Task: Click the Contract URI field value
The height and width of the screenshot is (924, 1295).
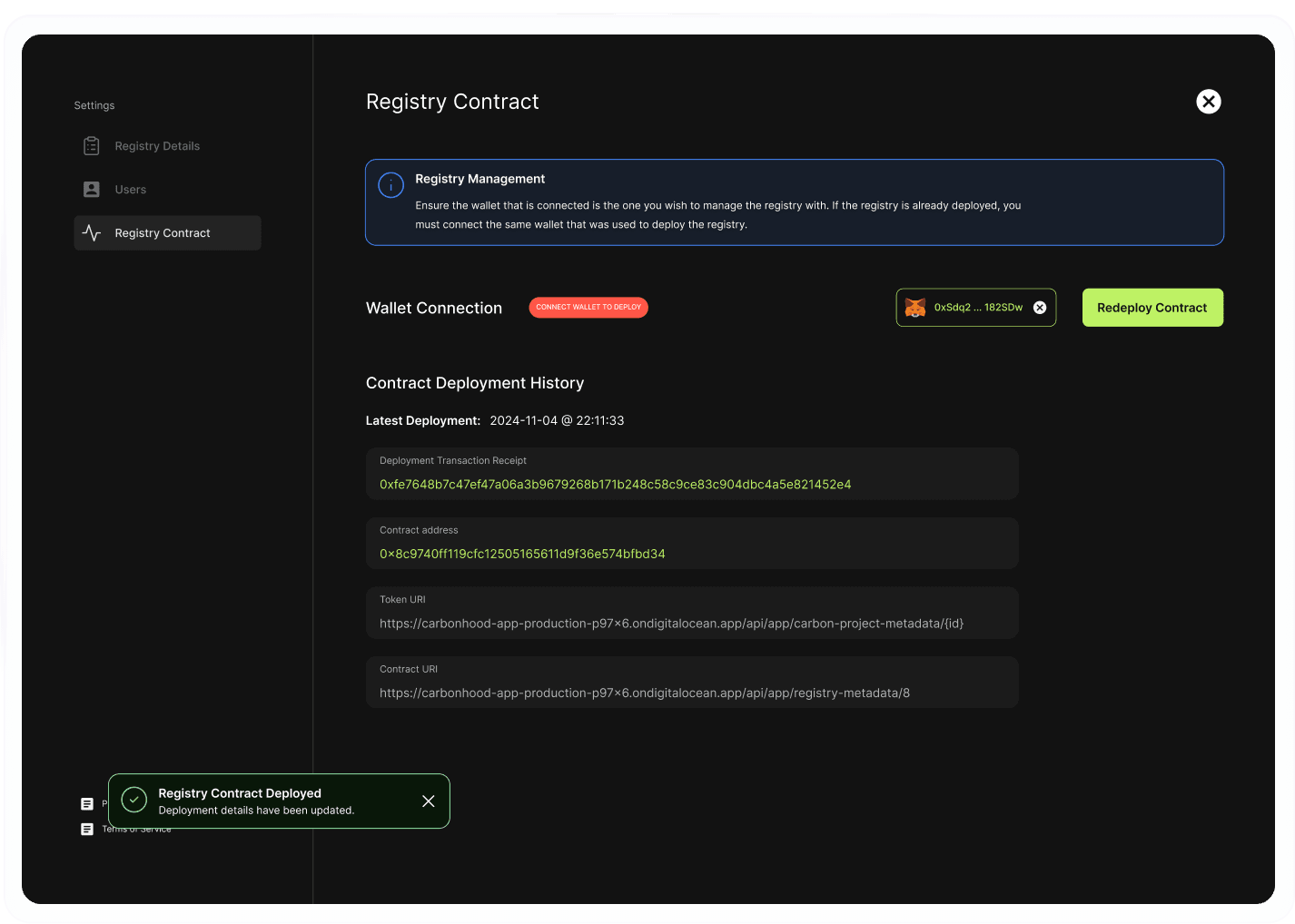Action: click(x=645, y=693)
